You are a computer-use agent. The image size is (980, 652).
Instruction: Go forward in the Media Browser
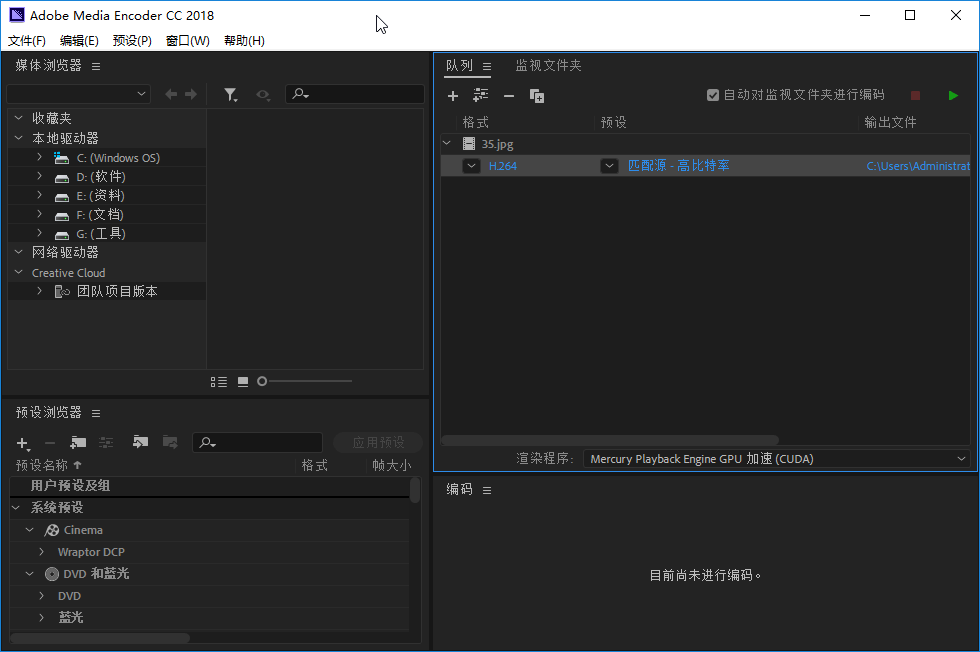[x=191, y=94]
